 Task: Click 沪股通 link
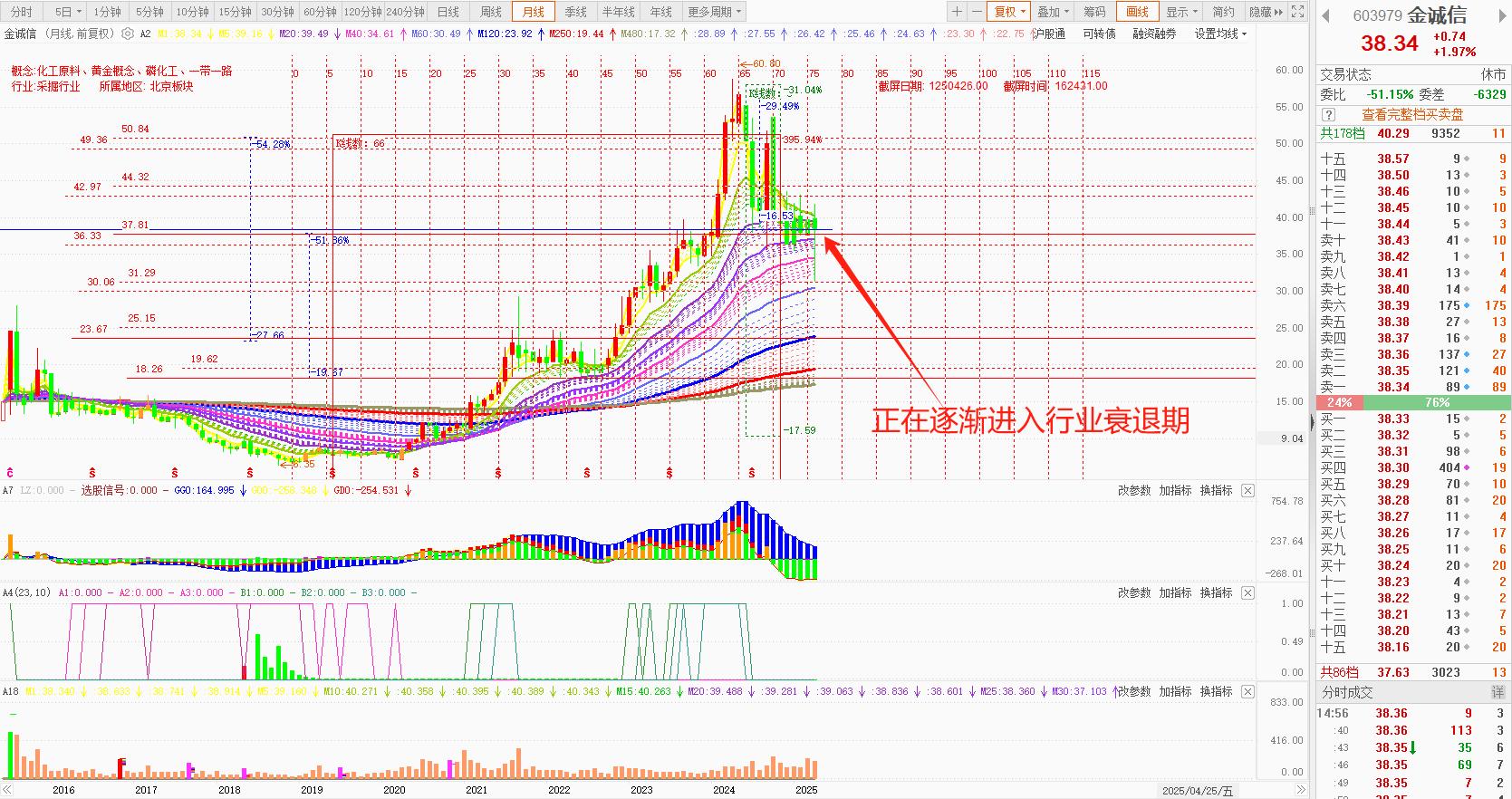click(x=1050, y=34)
